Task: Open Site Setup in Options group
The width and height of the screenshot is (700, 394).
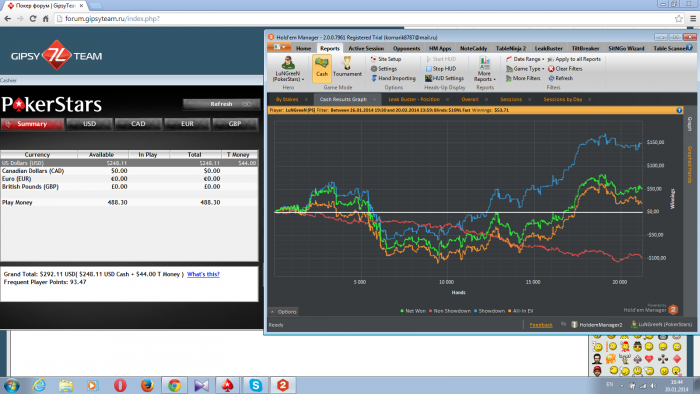Action: [386, 59]
